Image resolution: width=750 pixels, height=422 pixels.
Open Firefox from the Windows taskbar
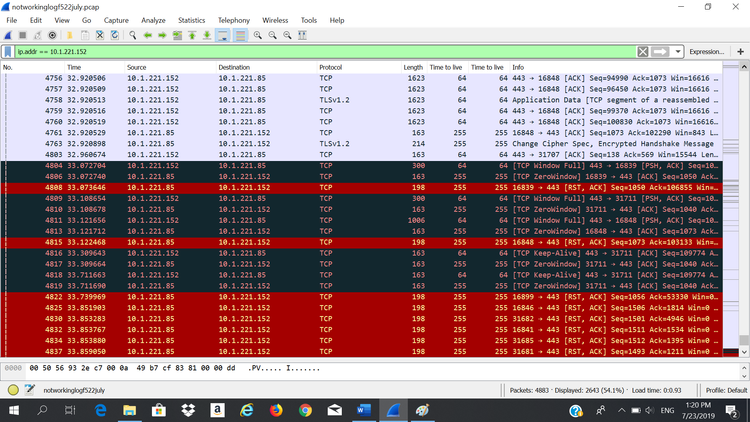click(276, 410)
